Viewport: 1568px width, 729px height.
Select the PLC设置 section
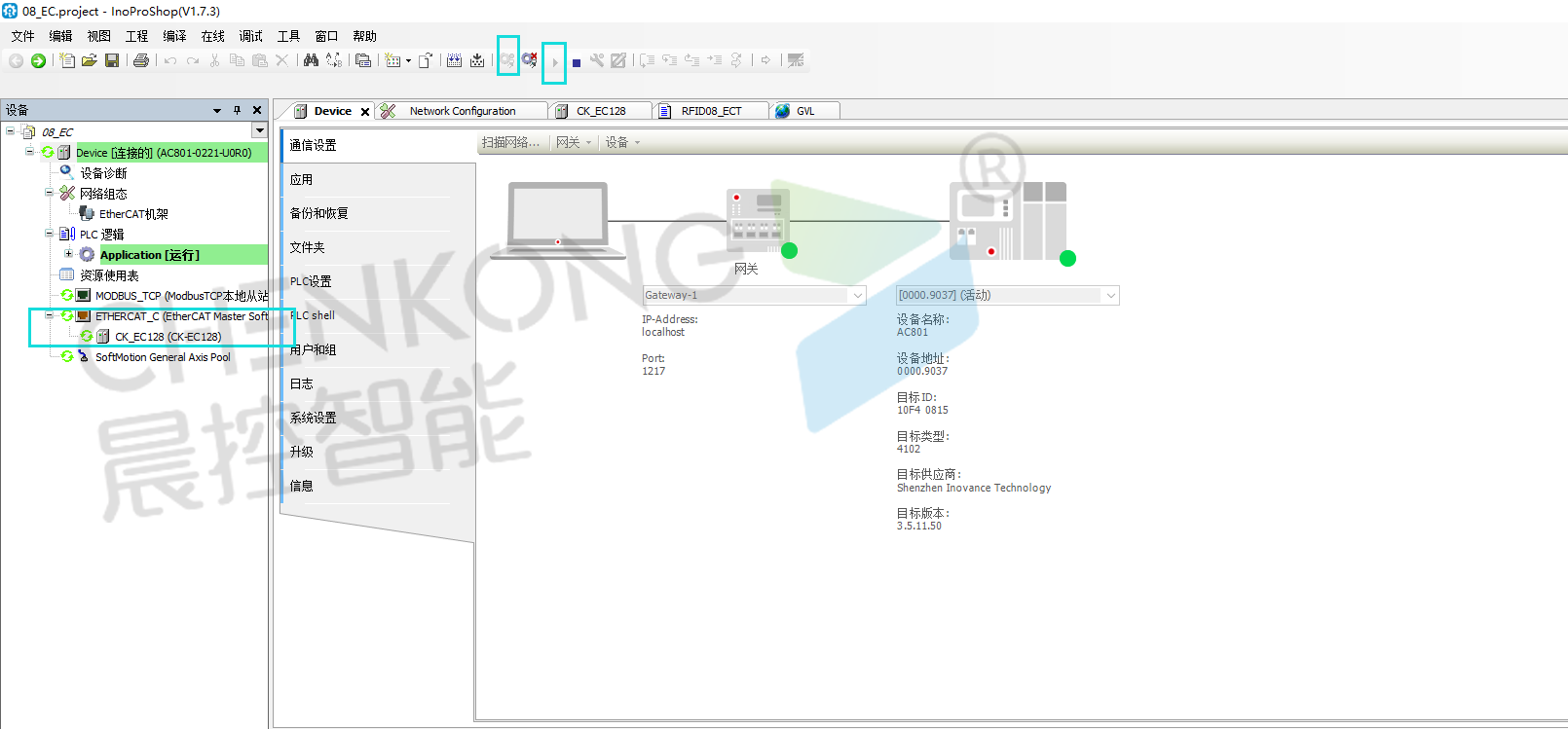[x=311, y=281]
